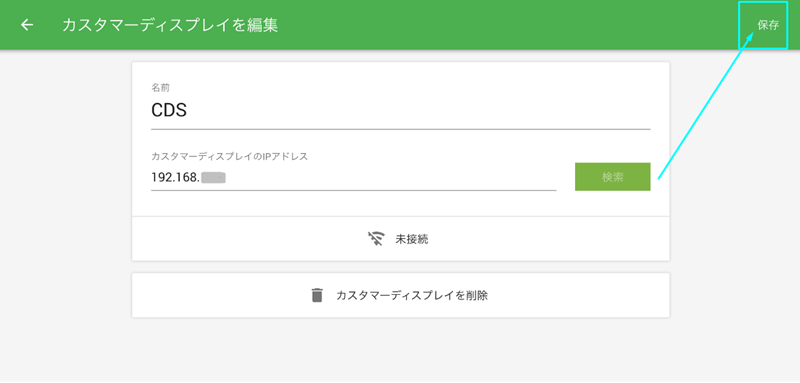This screenshot has width=800, height=383.
Task: Click the 名前 field label
Action: click(x=160, y=88)
